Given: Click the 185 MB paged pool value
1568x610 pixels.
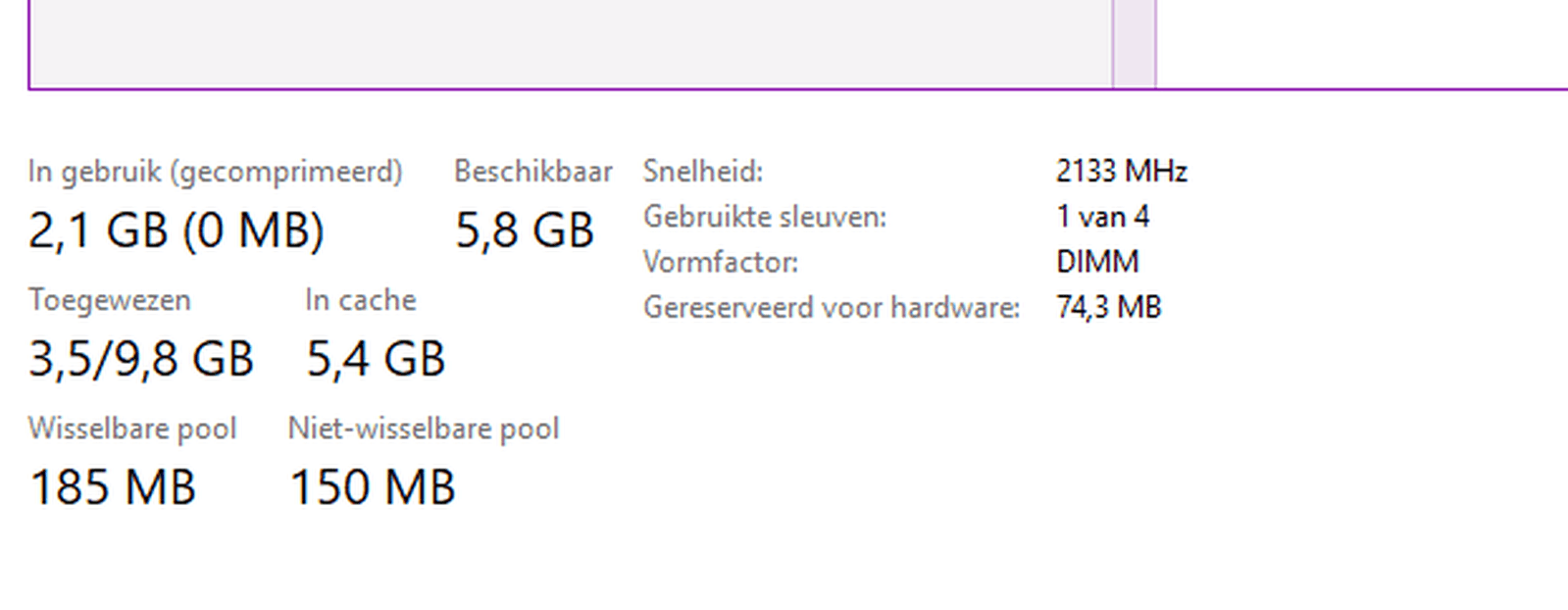Looking at the screenshot, I should [x=113, y=485].
